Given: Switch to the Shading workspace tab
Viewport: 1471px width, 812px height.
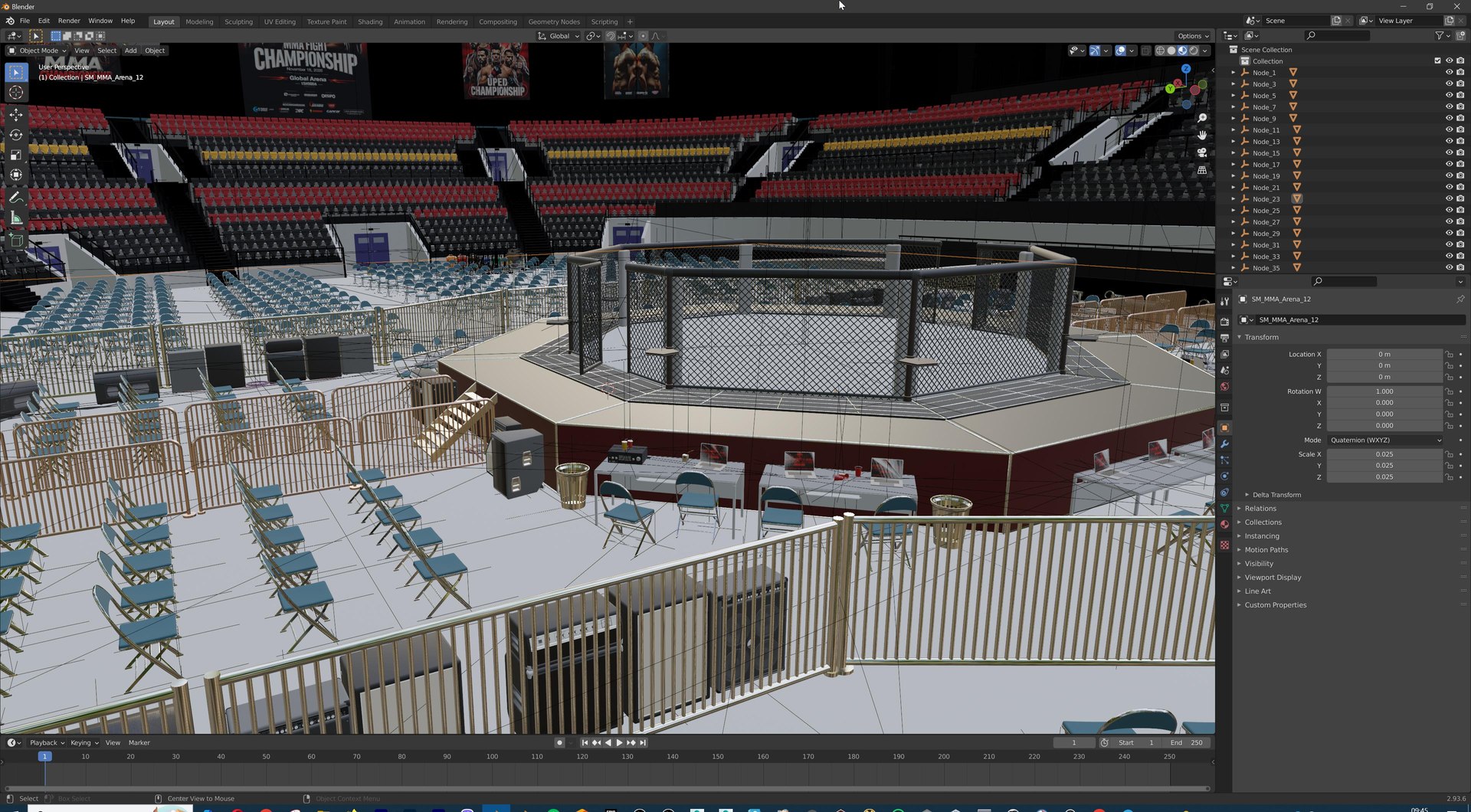Looking at the screenshot, I should [370, 21].
